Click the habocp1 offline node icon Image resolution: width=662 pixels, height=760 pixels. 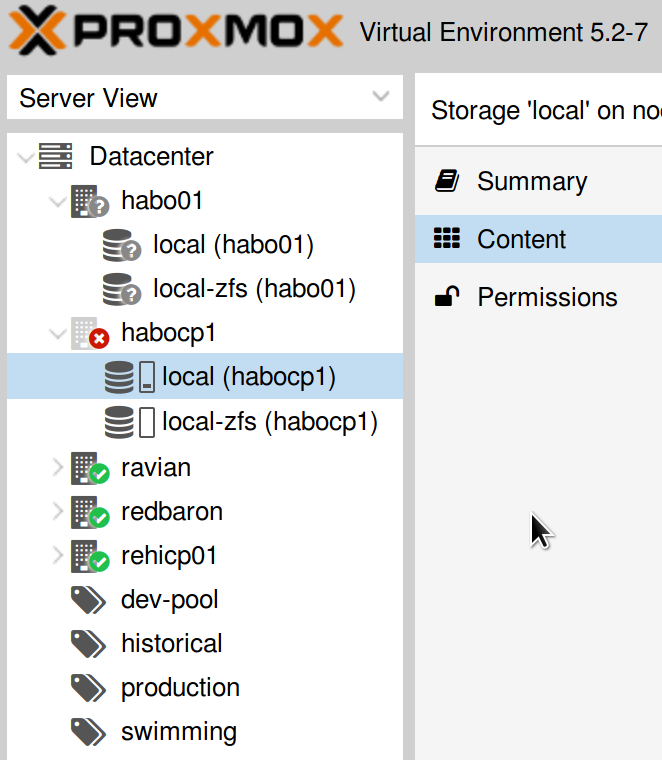coord(90,333)
